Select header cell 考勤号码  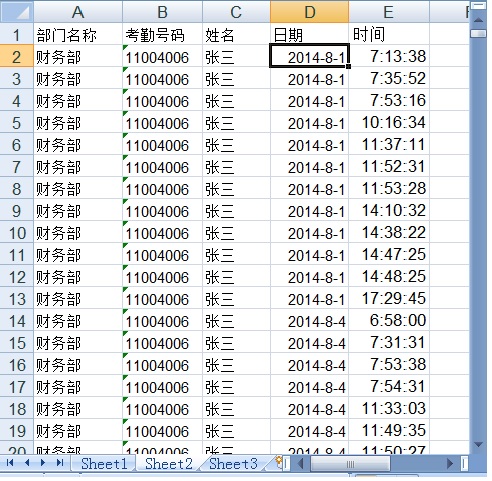(x=162, y=34)
